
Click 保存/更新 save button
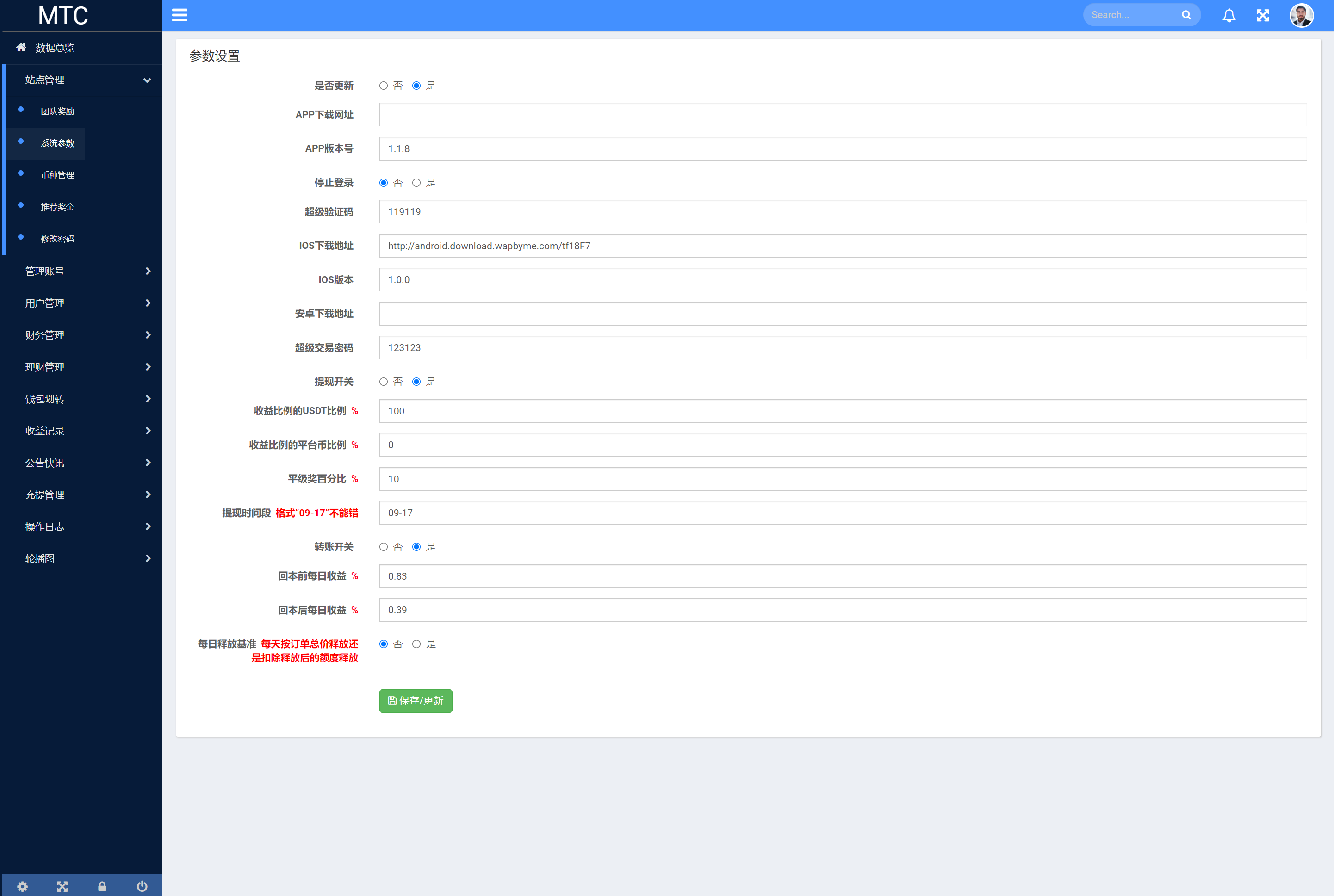click(415, 700)
